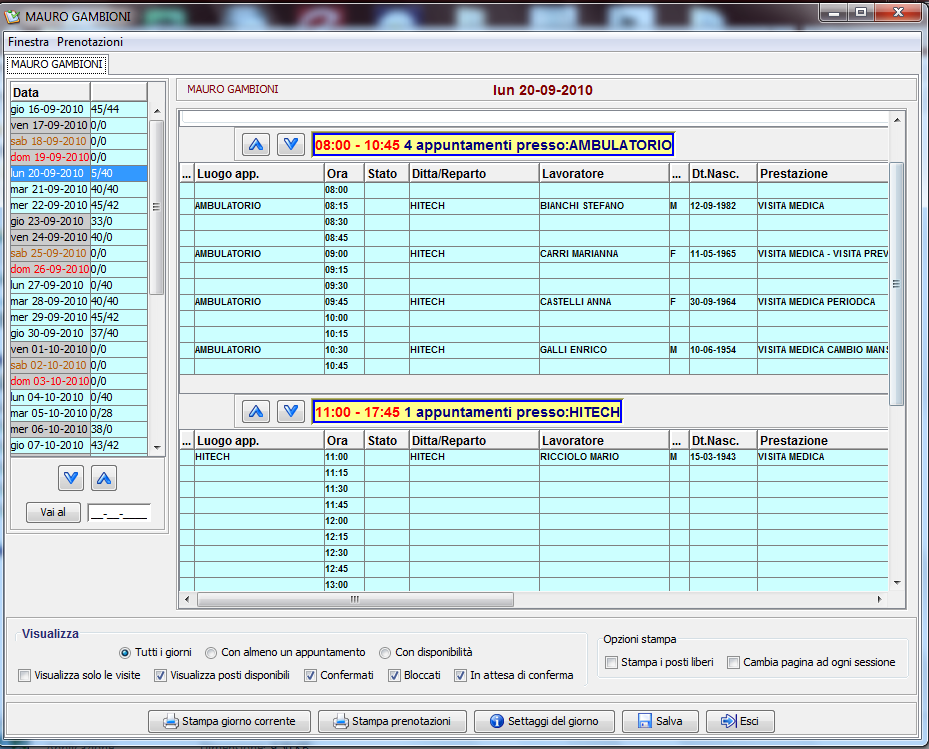Click appointments panel scrollbar up arrow
The image size is (929, 749).
(897, 120)
